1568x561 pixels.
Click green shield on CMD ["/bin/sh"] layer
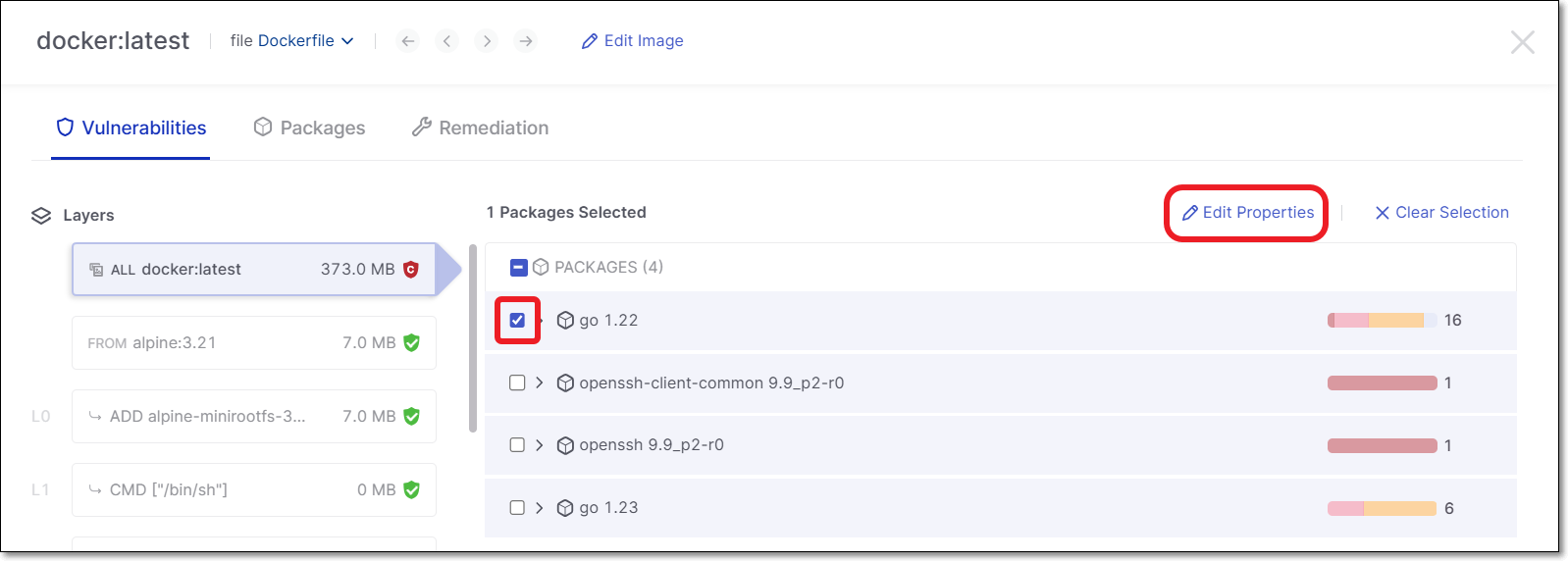click(x=411, y=489)
